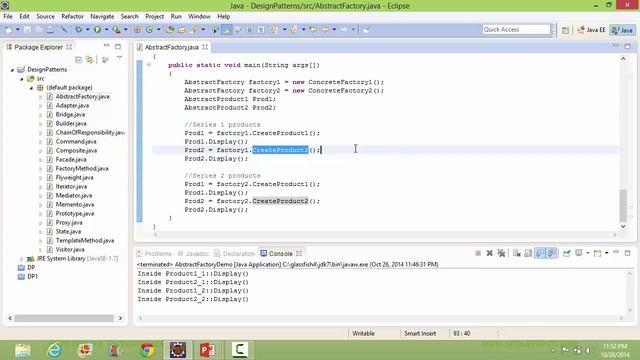640x360 pixels.
Task: Open the Refactor menu
Action: point(72,16)
